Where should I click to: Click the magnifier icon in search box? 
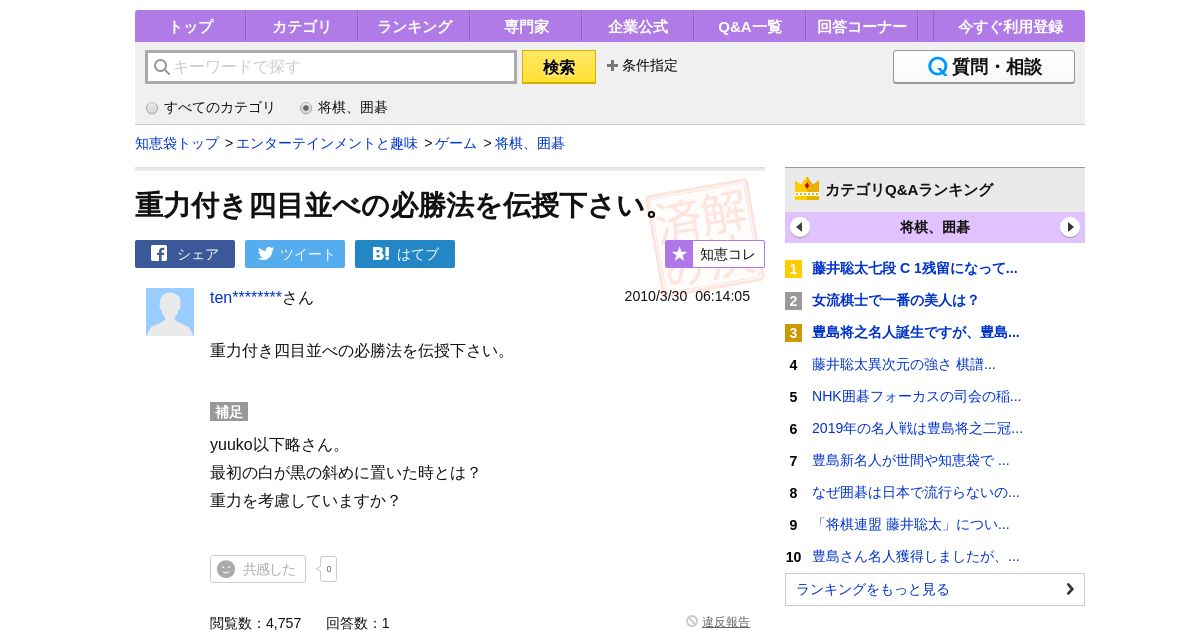pos(161,67)
